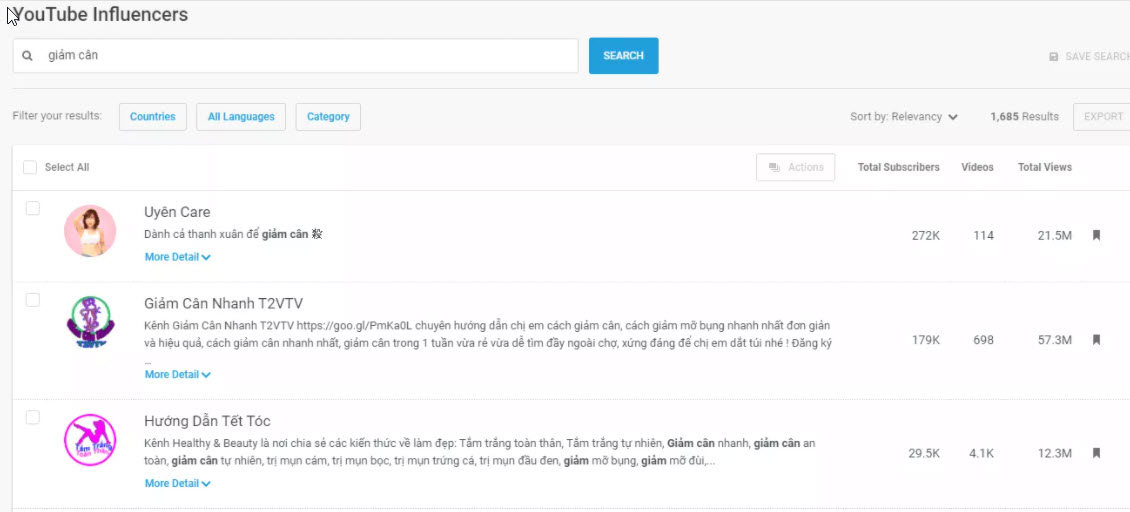The width and height of the screenshot is (1130, 512).
Task: Select the Hướng Dẫn Tết Tóc row checkbox
Action: pos(33,417)
